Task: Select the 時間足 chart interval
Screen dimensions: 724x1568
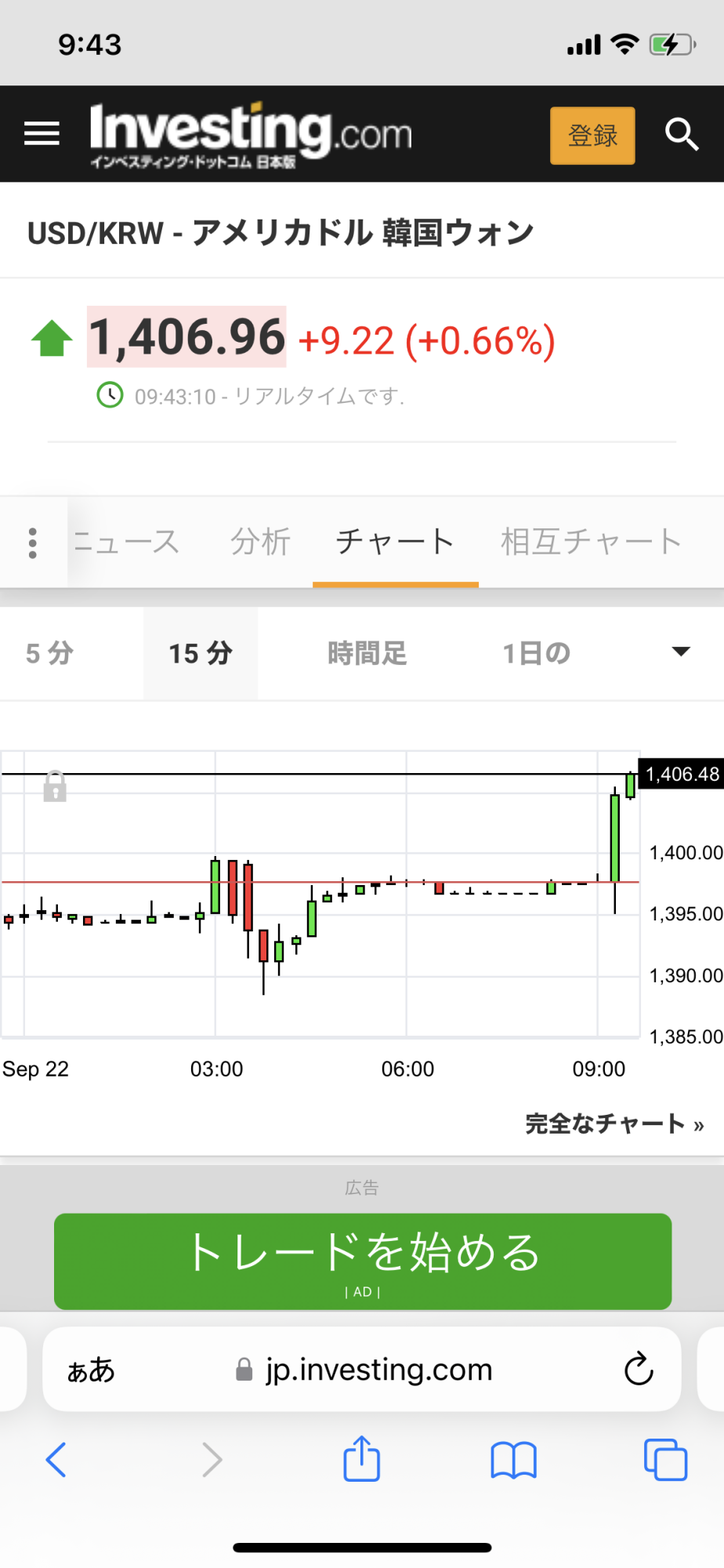Action: [367, 653]
